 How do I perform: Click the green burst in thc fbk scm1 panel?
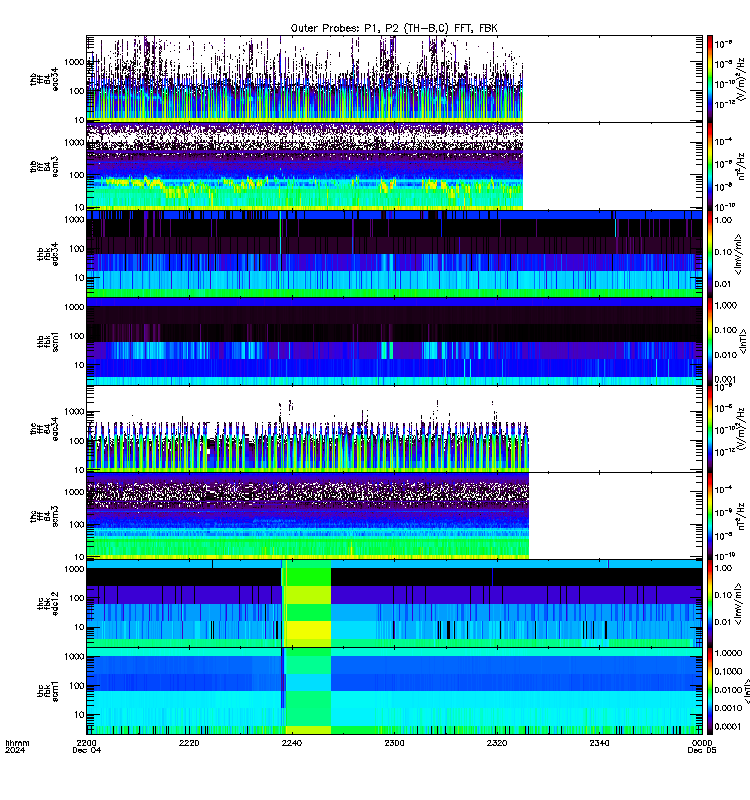pos(308,691)
